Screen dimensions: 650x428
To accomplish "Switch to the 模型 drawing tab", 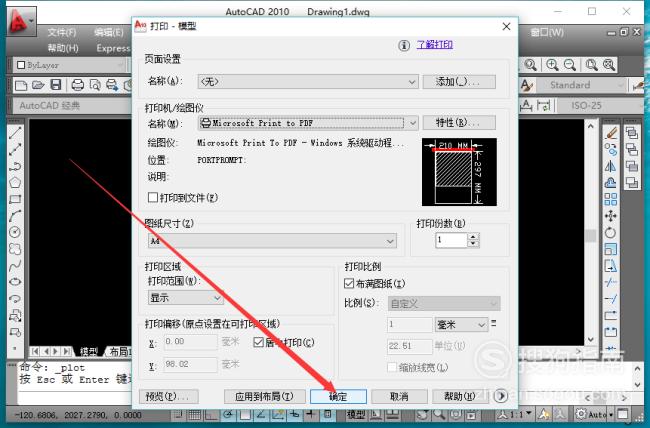I will pos(89,351).
